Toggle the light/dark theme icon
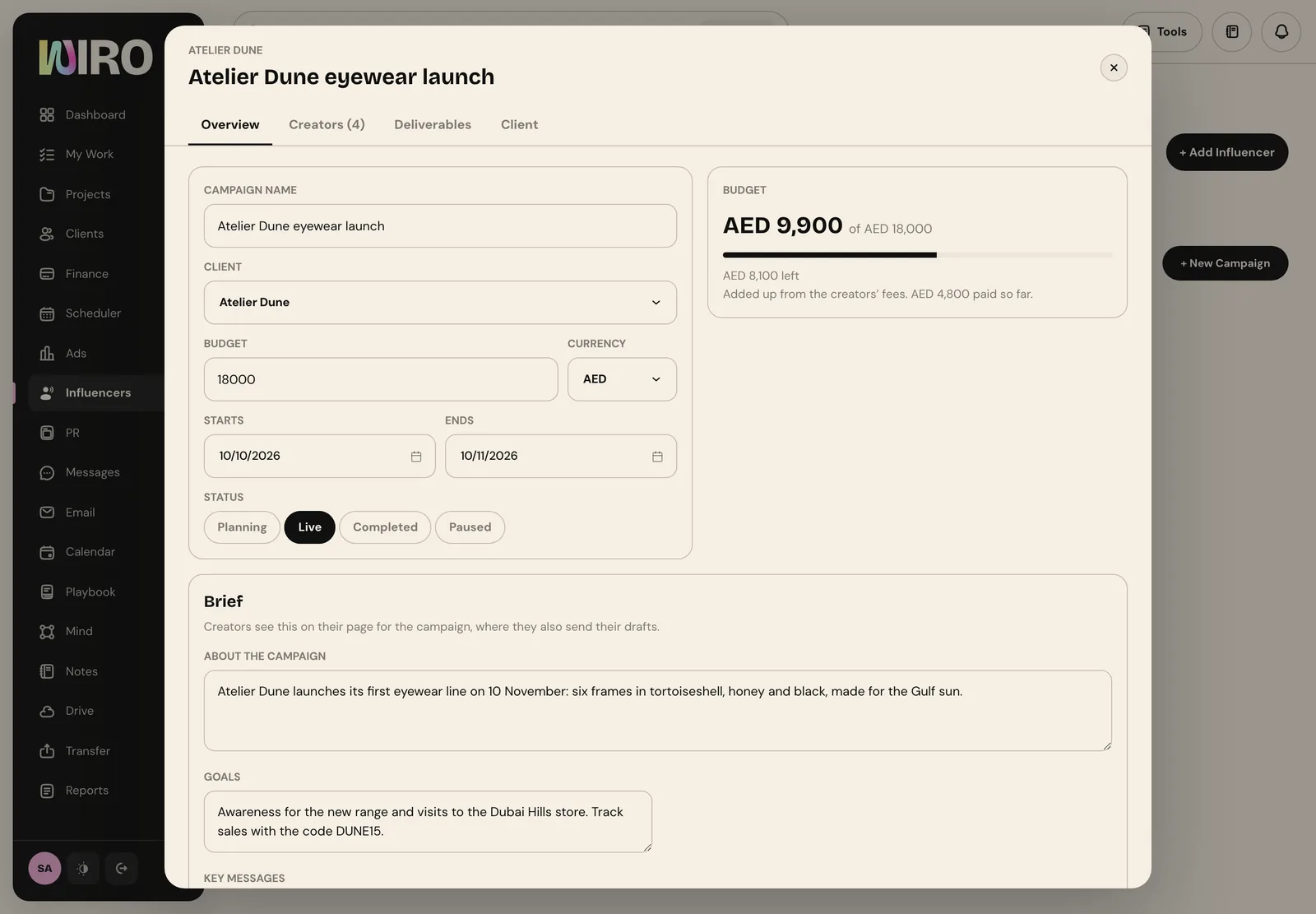Screen dimensions: 1316x914 pyautogui.click(x=83, y=869)
